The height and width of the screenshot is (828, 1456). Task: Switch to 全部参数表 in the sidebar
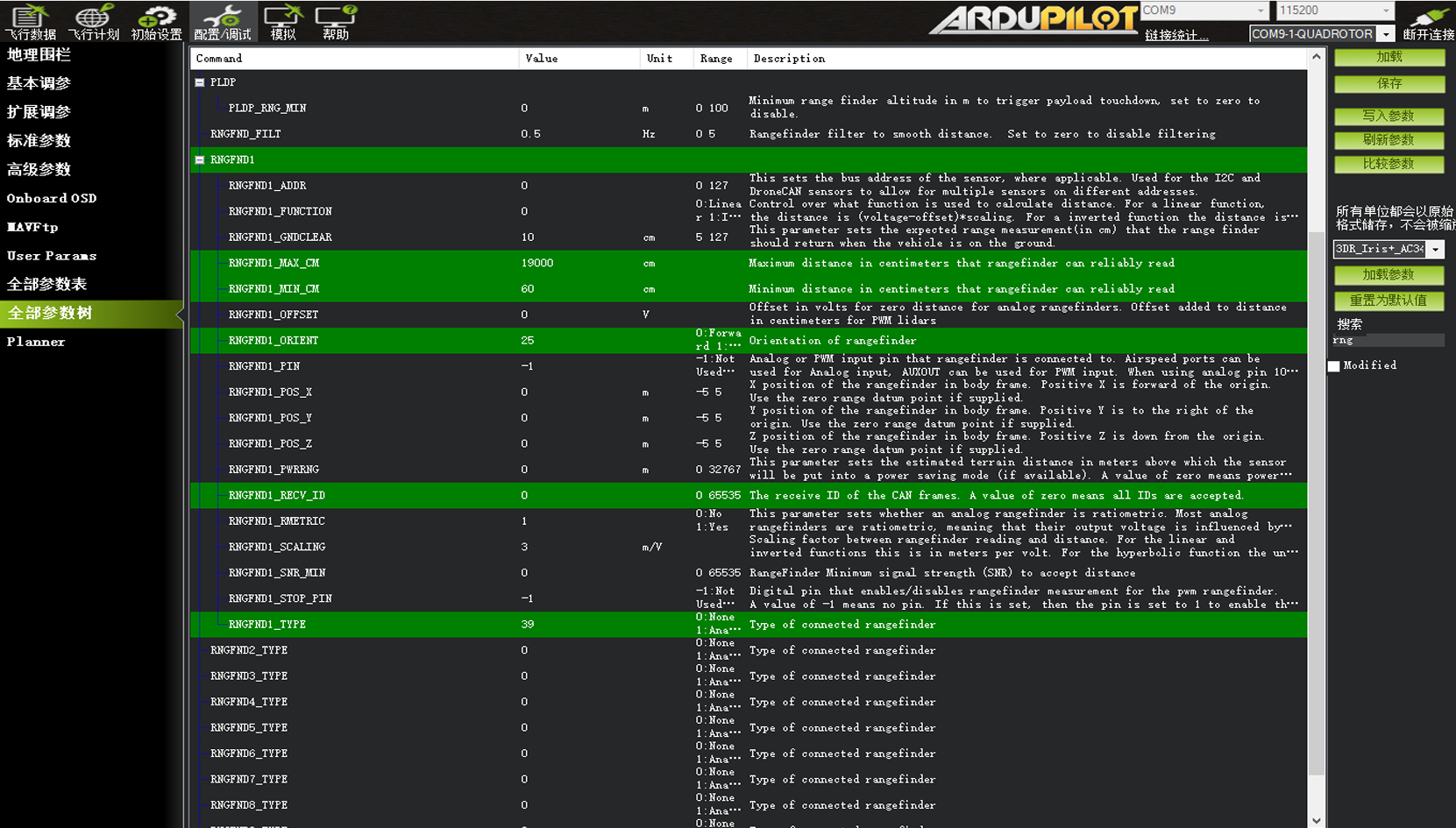coord(46,284)
